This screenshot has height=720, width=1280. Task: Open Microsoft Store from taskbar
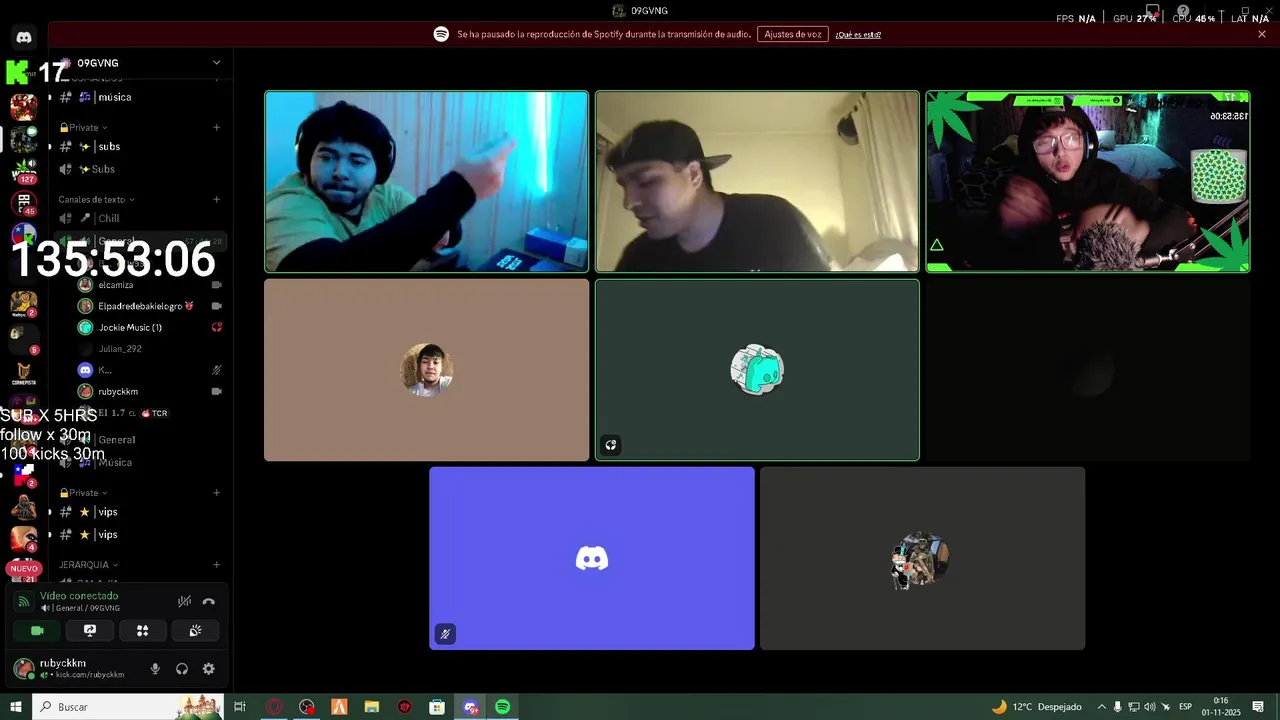click(x=437, y=707)
